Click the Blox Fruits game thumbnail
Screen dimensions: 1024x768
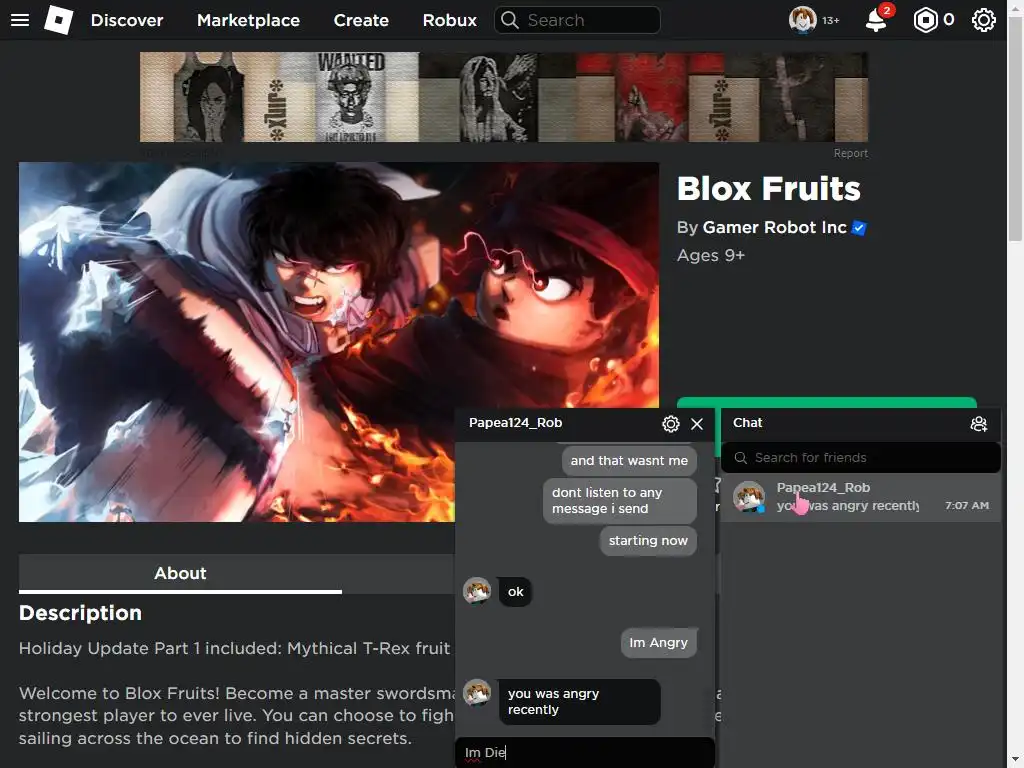338,342
